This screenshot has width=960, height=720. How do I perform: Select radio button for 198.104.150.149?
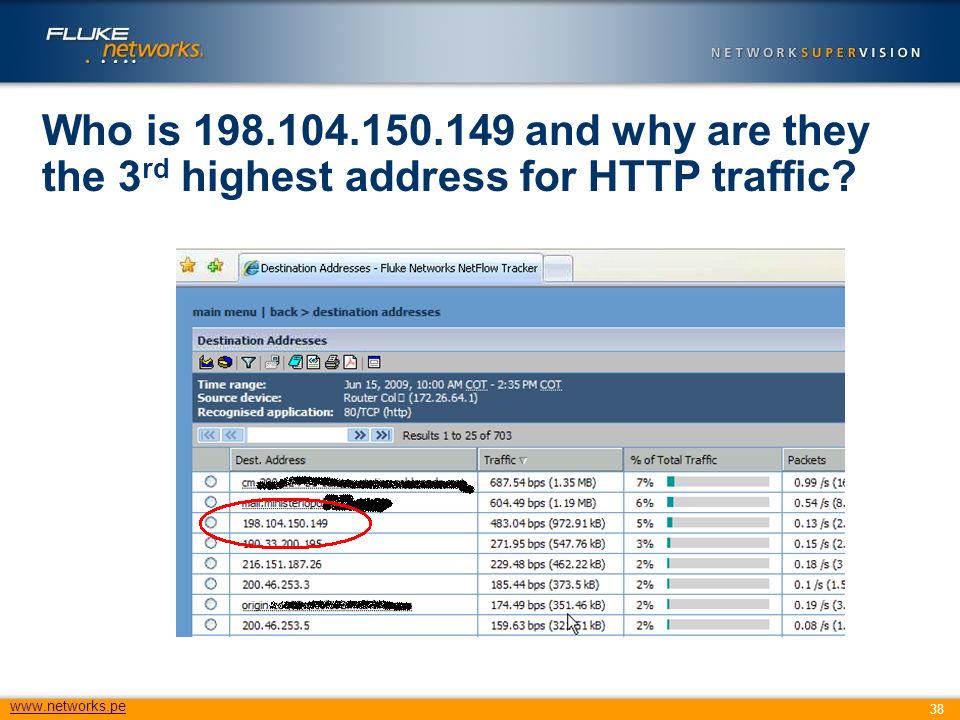pyautogui.click(x=211, y=523)
